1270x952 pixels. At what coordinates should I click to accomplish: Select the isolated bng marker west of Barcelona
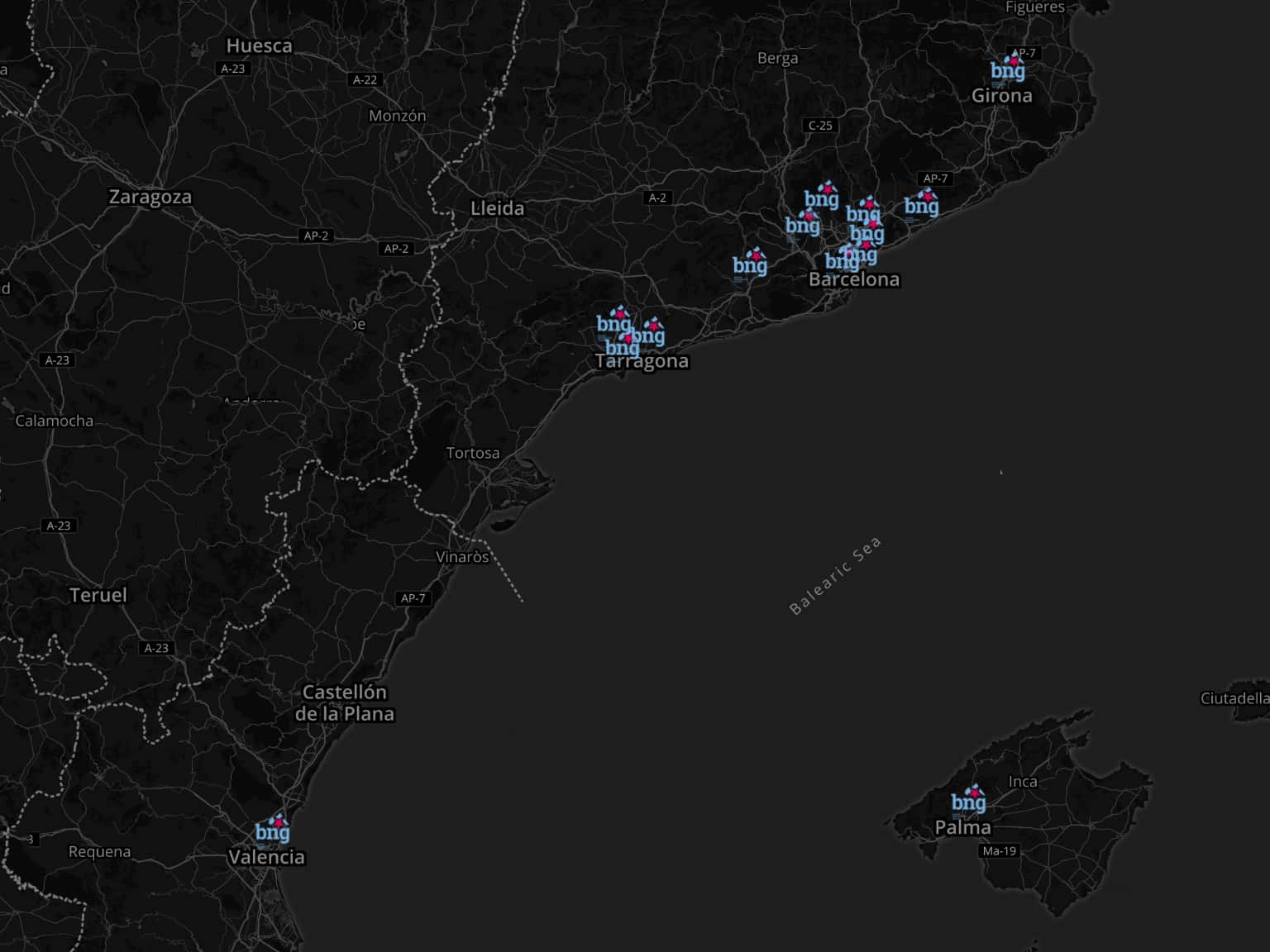750,264
